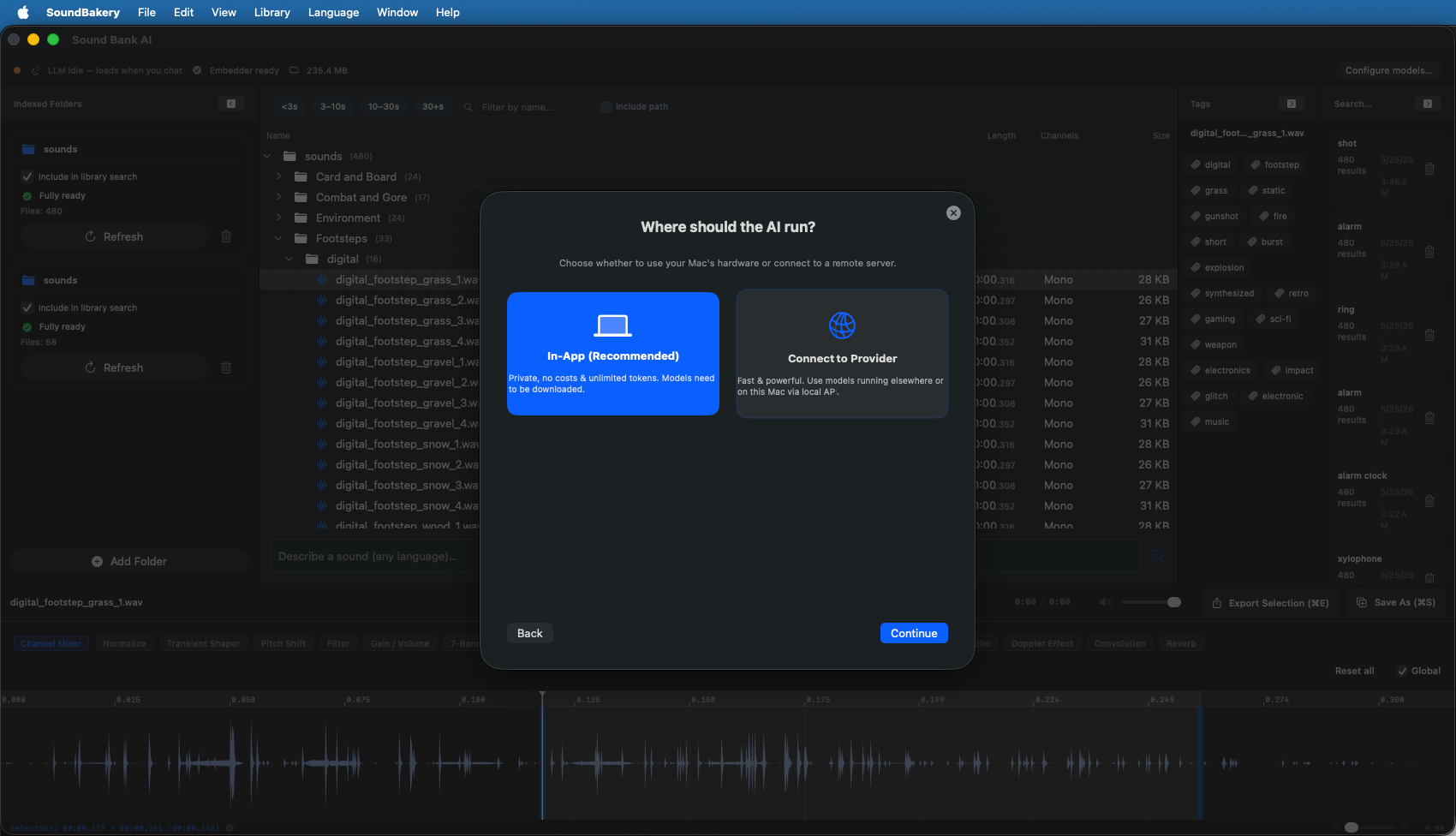Select the Connect to Provider option

[x=842, y=354]
